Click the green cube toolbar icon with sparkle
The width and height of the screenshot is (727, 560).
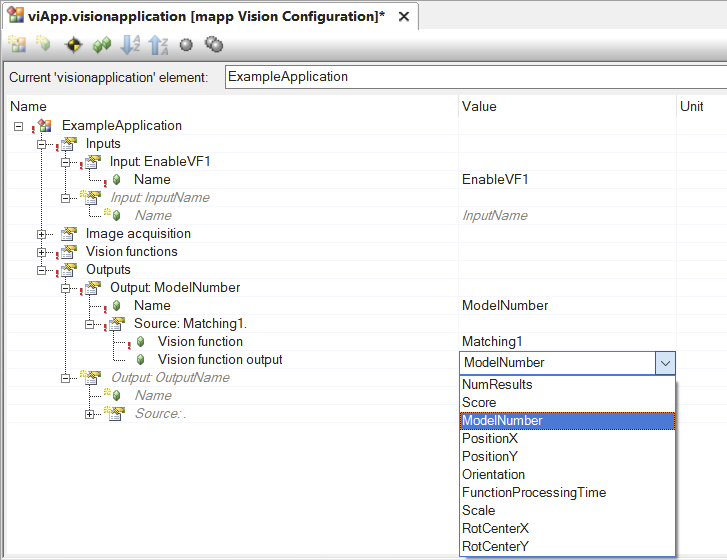point(44,45)
